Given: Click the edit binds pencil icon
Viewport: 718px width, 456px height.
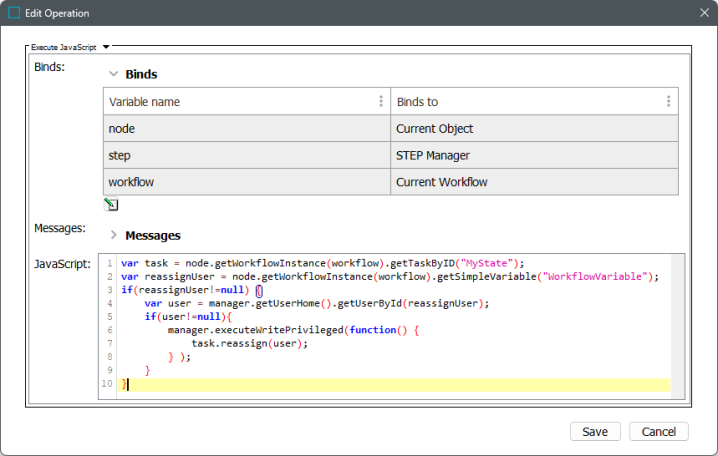Looking at the screenshot, I should [x=111, y=205].
